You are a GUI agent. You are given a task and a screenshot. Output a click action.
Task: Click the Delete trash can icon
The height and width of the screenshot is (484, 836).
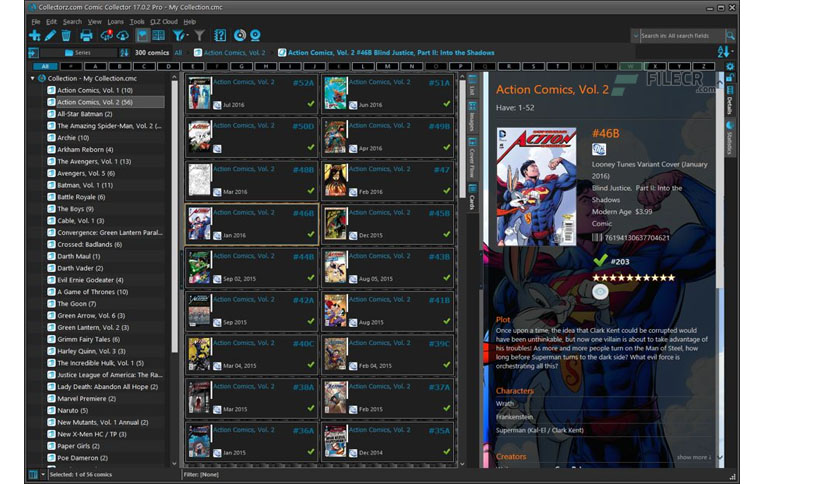pos(66,36)
